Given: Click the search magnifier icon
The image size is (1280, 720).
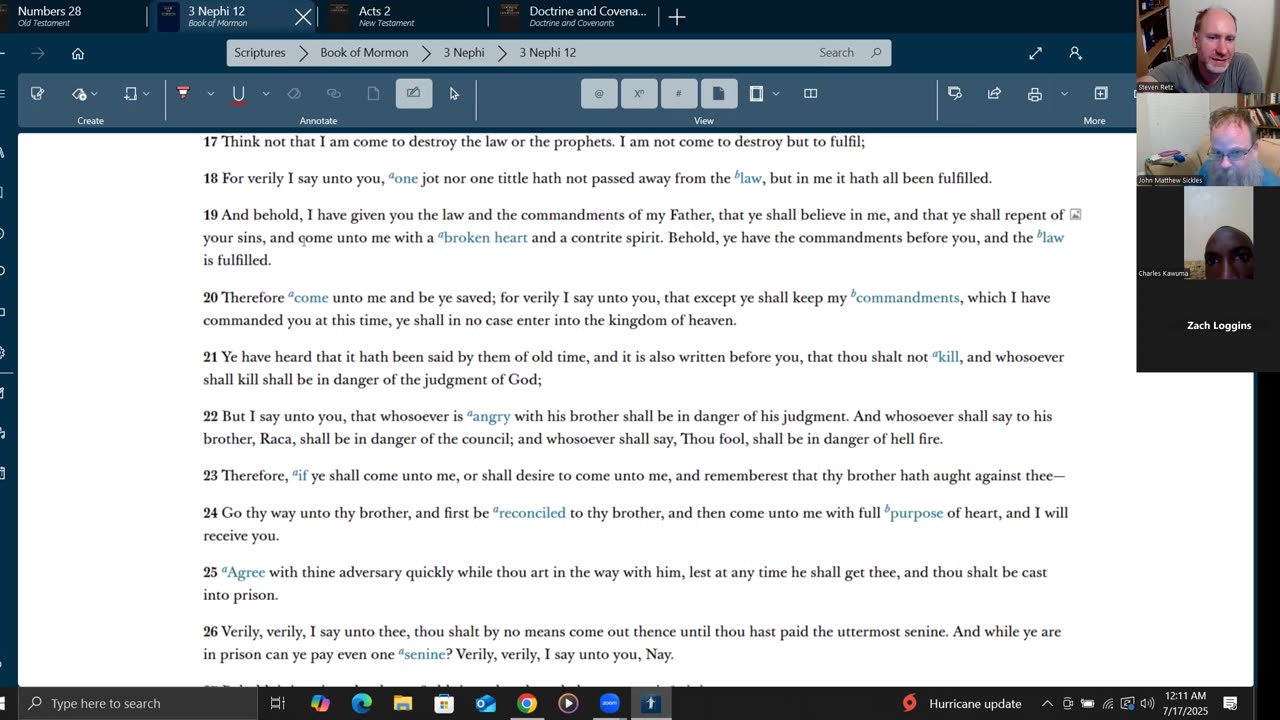Looking at the screenshot, I should [876, 53].
